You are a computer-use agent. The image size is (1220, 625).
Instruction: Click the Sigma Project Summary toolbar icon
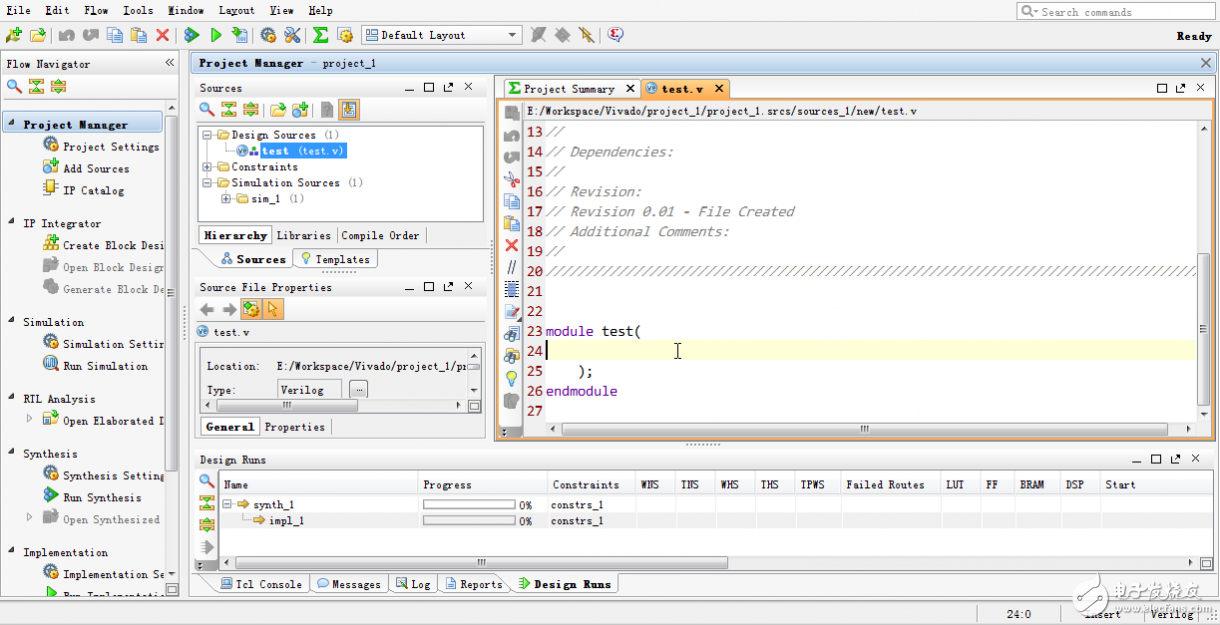click(320, 35)
